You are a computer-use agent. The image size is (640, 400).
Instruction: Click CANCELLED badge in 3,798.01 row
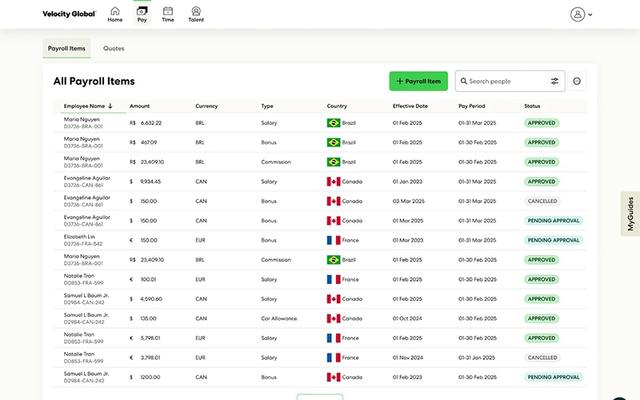tap(542, 358)
